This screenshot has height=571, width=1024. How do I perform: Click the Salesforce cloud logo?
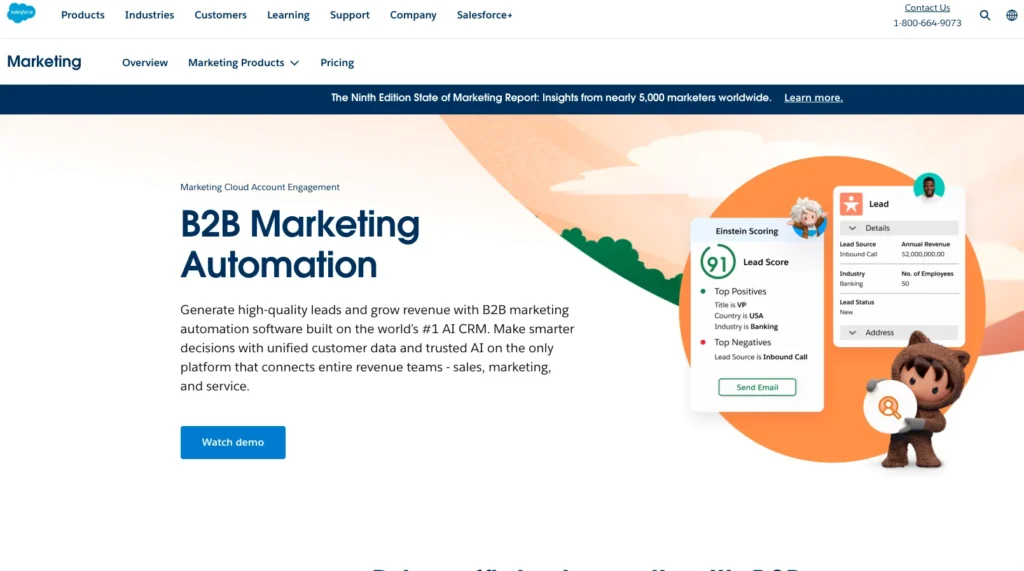coord(21,13)
